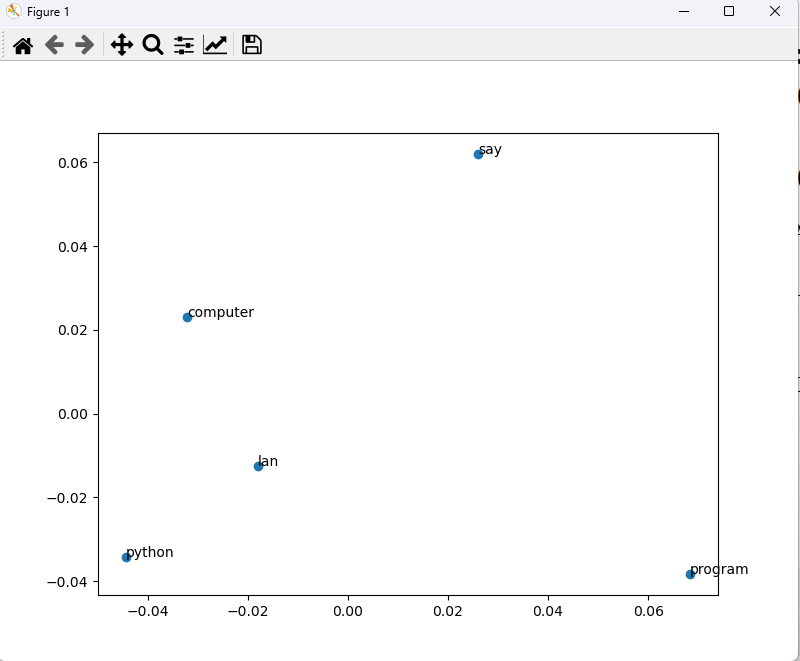
Task: Click the x-axis tick label 0.02
Action: [x=448, y=611]
